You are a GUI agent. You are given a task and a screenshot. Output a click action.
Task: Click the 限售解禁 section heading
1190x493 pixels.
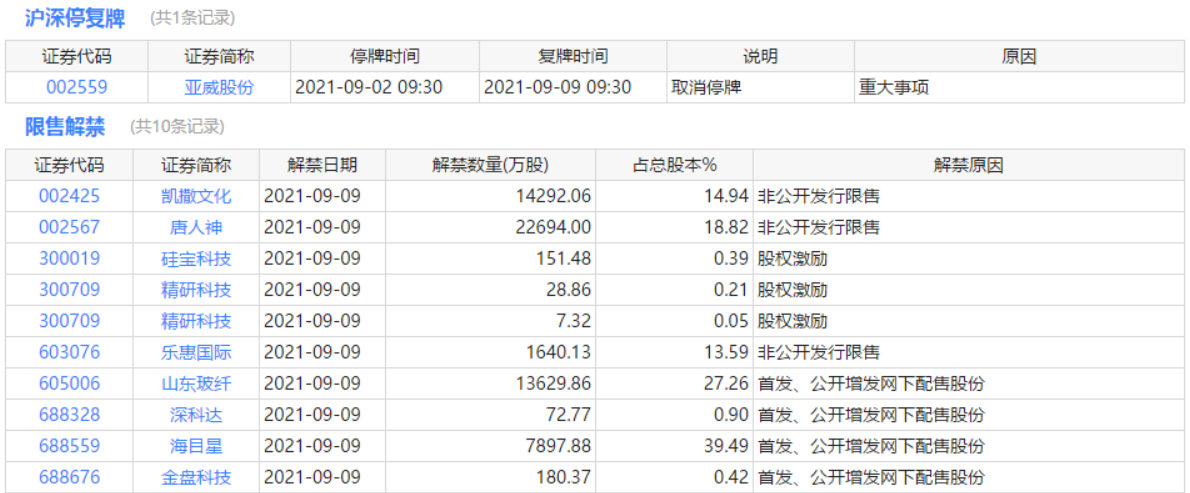coord(65,126)
